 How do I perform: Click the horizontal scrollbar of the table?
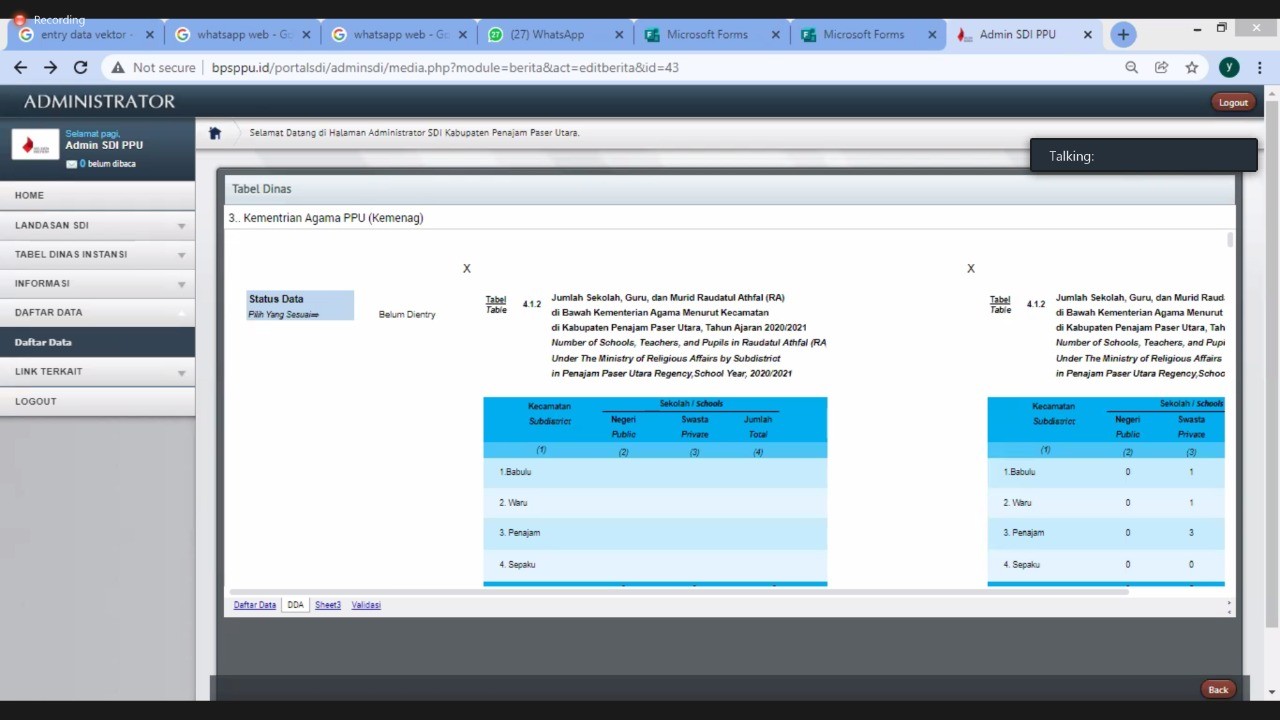tap(680, 592)
